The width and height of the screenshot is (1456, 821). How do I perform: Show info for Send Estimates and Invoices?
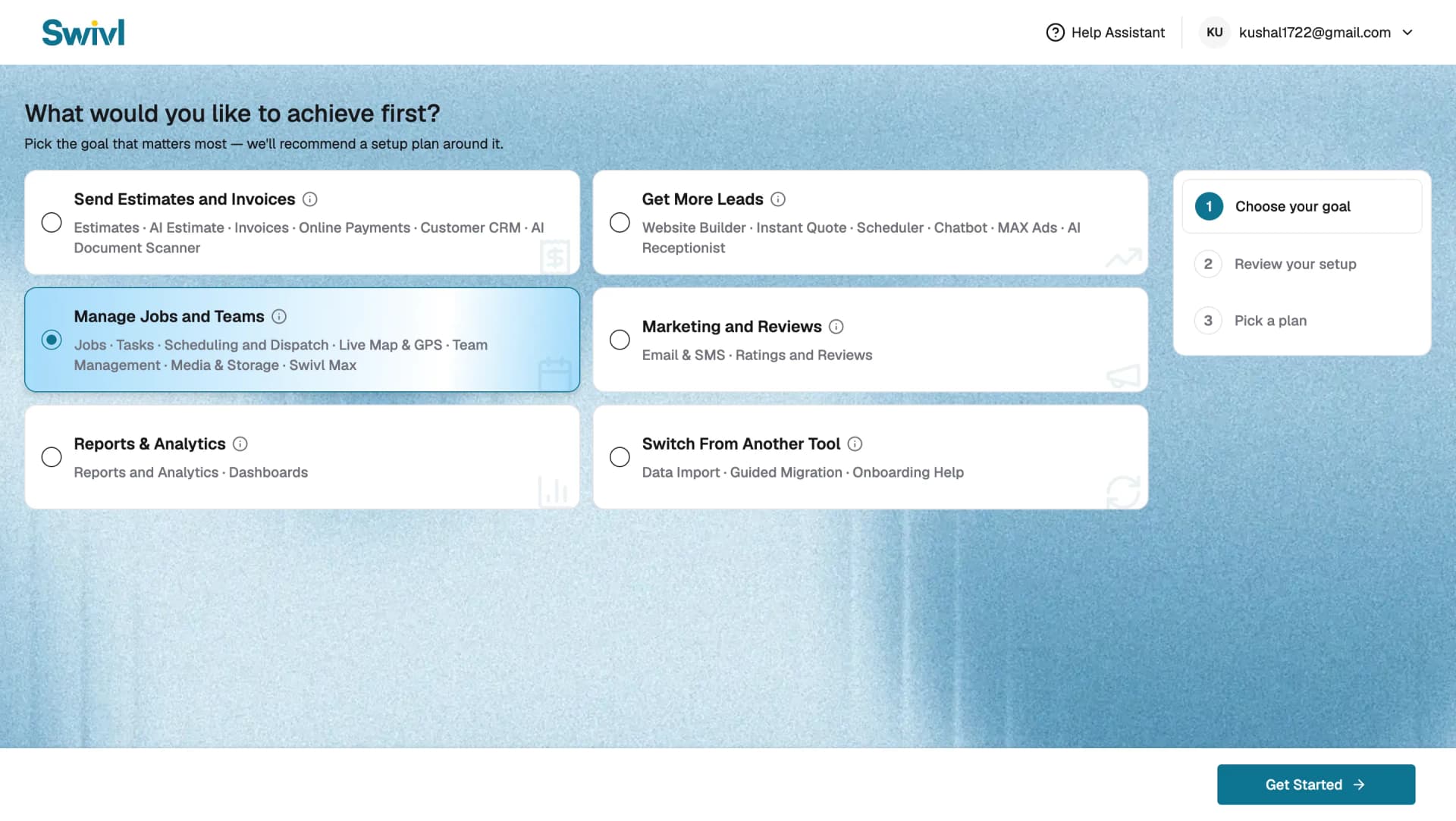pyautogui.click(x=309, y=199)
